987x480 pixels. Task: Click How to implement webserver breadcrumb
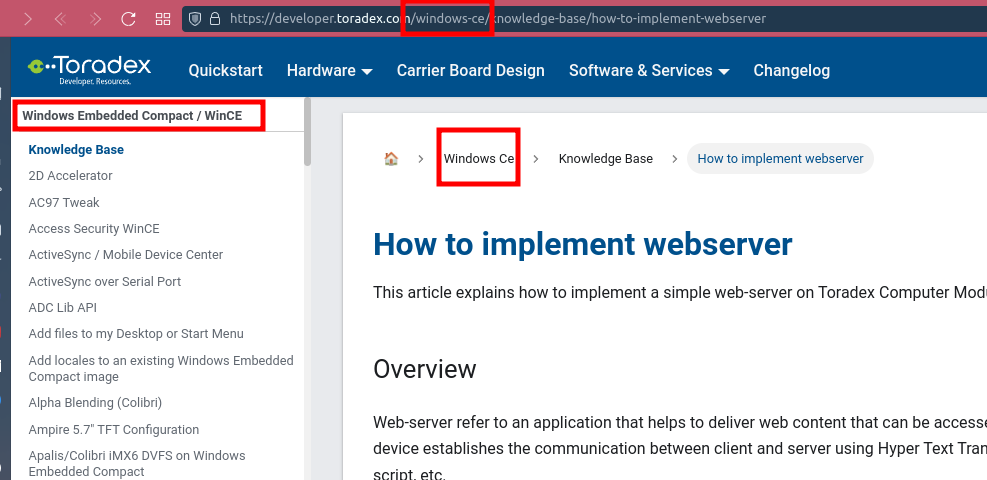(x=780, y=159)
